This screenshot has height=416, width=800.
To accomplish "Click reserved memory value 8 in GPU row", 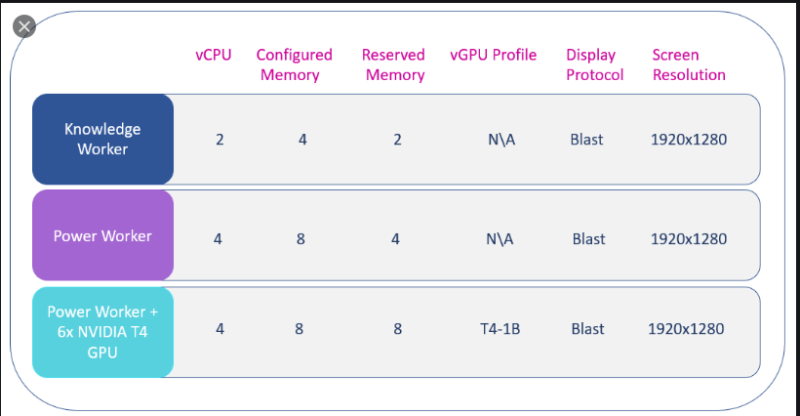I will [x=397, y=329].
